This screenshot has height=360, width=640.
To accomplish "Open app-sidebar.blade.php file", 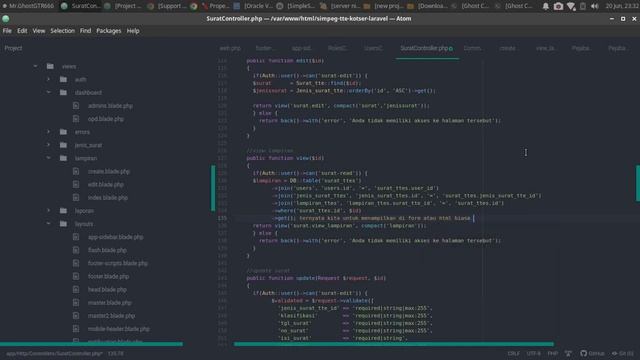I will coord(116,237).
